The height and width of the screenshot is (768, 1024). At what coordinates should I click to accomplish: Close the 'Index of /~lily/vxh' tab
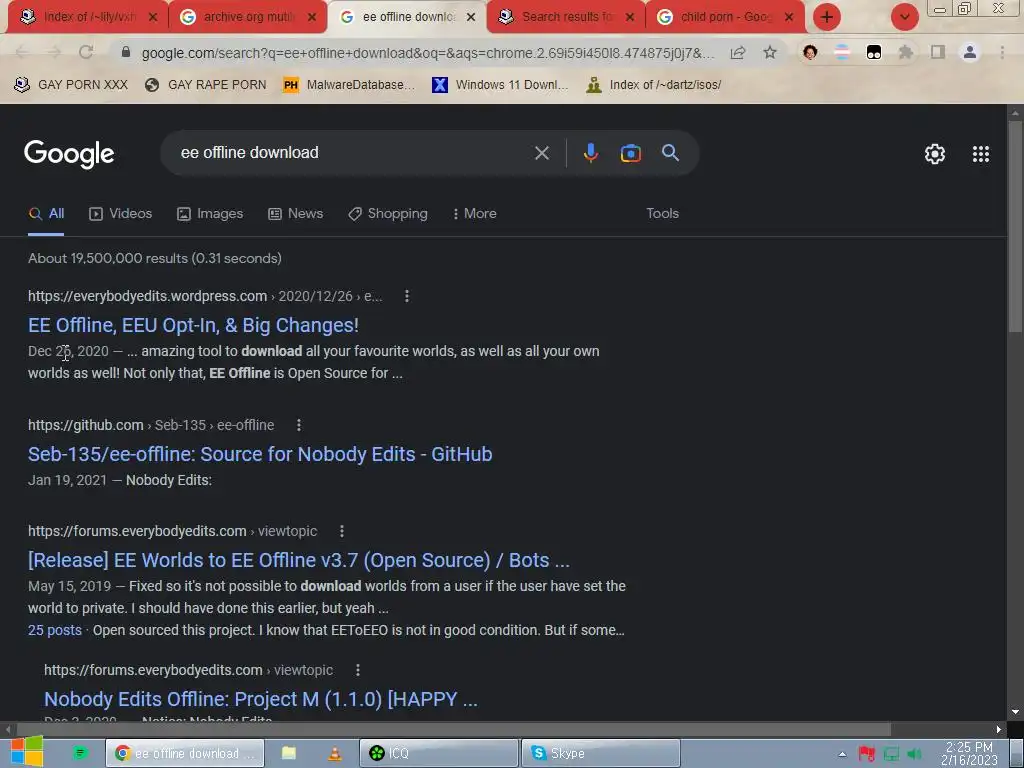[153, 17]
